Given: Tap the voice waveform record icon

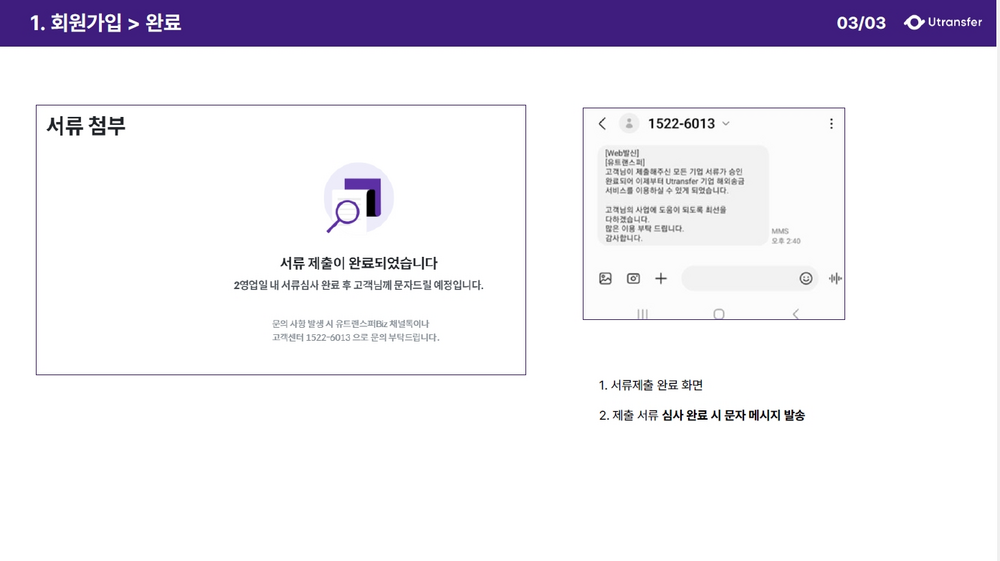Looking at the screenshot, I should point(835,279).
